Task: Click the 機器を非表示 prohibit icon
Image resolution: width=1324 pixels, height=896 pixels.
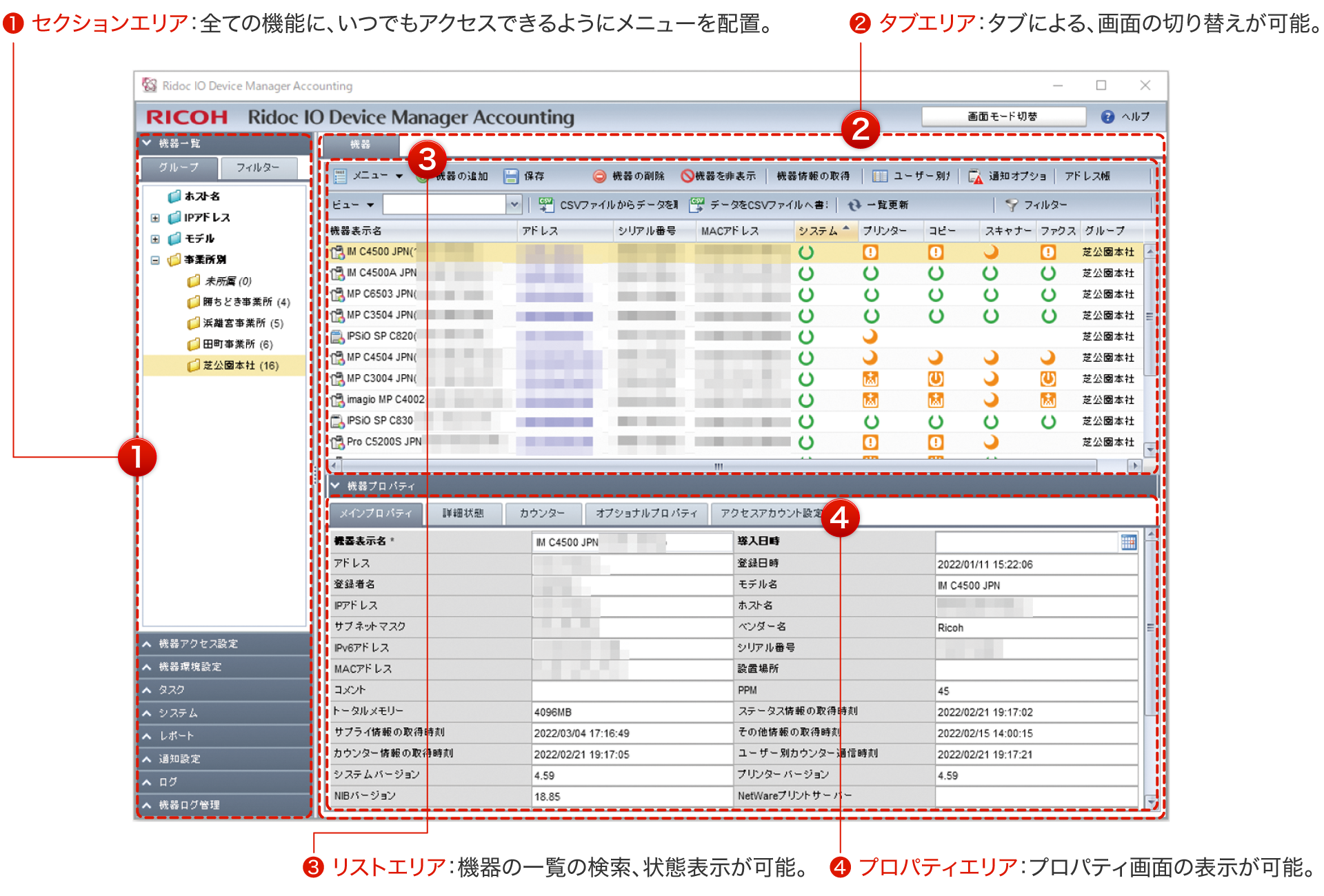Action: click(687, 176)
